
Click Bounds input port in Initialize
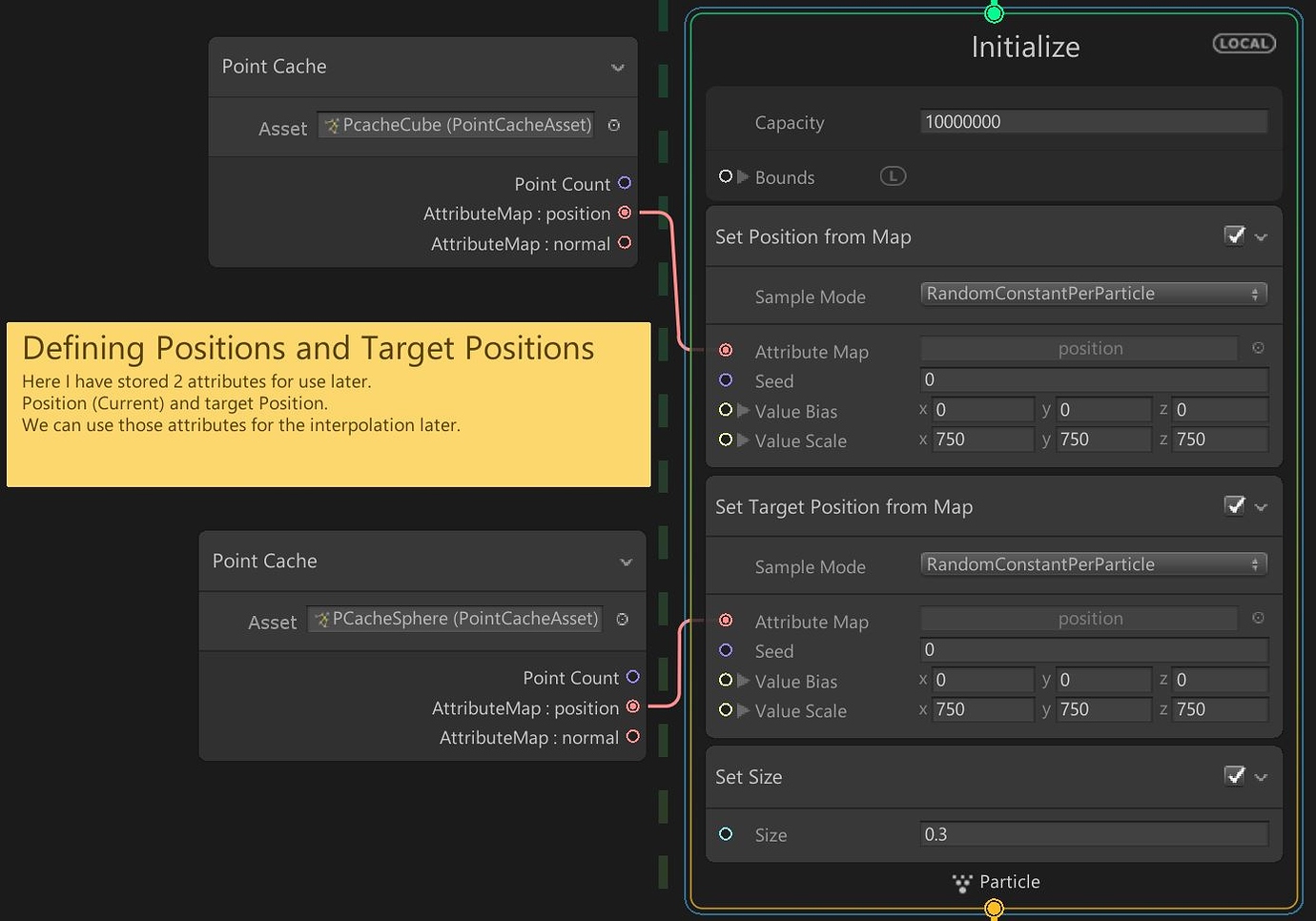coord(726,176)
